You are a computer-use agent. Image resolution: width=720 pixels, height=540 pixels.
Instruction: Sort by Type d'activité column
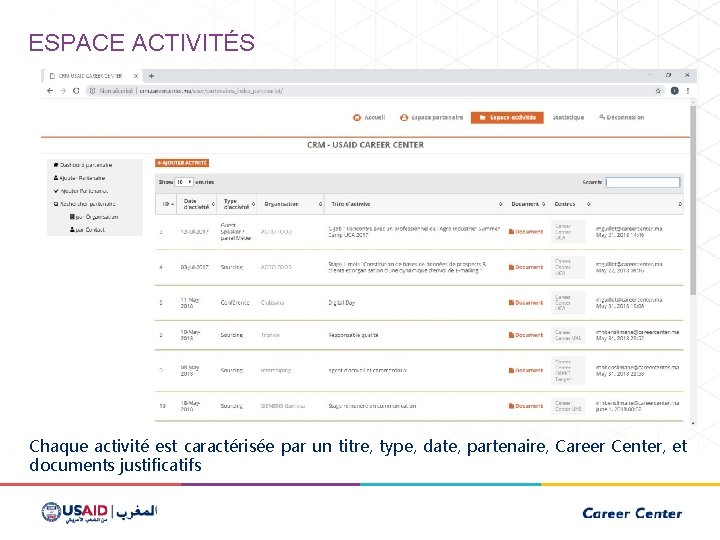[238, 204]
